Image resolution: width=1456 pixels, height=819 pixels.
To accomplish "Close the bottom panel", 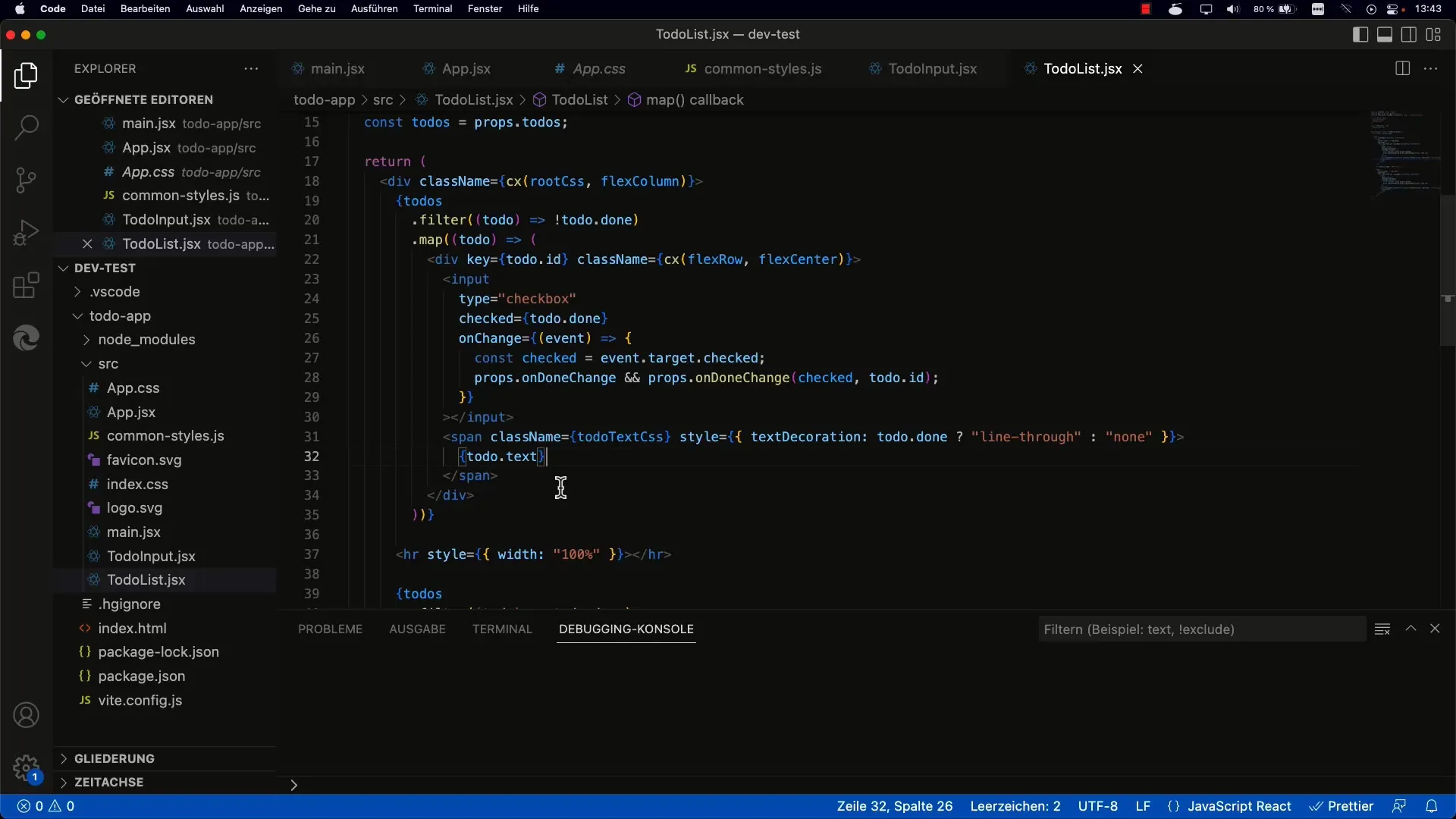I will pos(1435,629).
